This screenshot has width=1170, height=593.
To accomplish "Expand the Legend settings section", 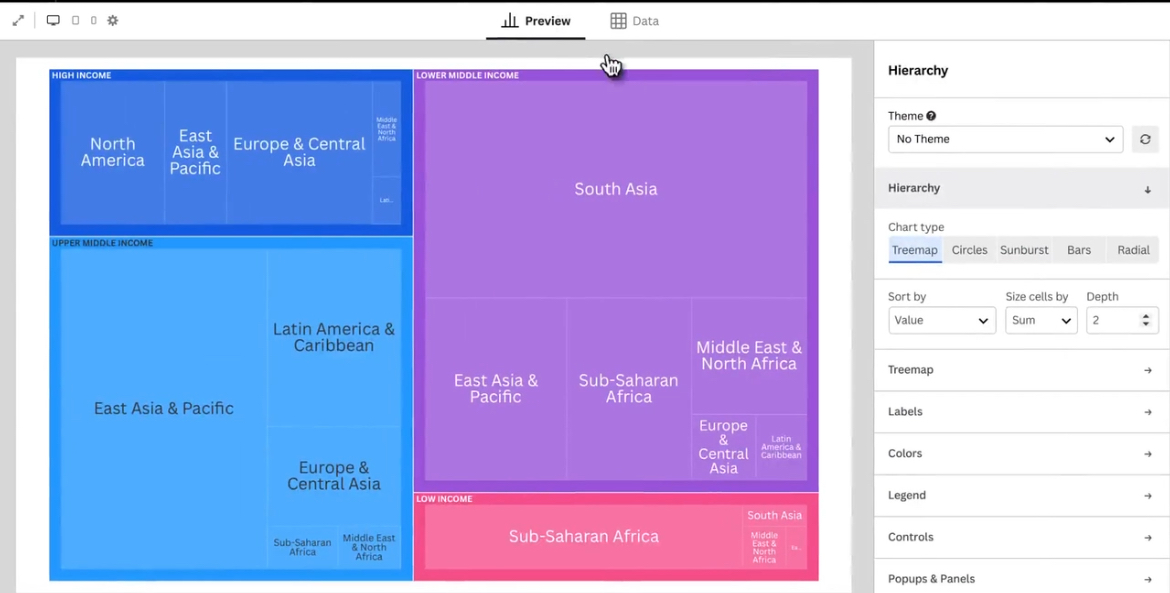I will coord(1021,496).
